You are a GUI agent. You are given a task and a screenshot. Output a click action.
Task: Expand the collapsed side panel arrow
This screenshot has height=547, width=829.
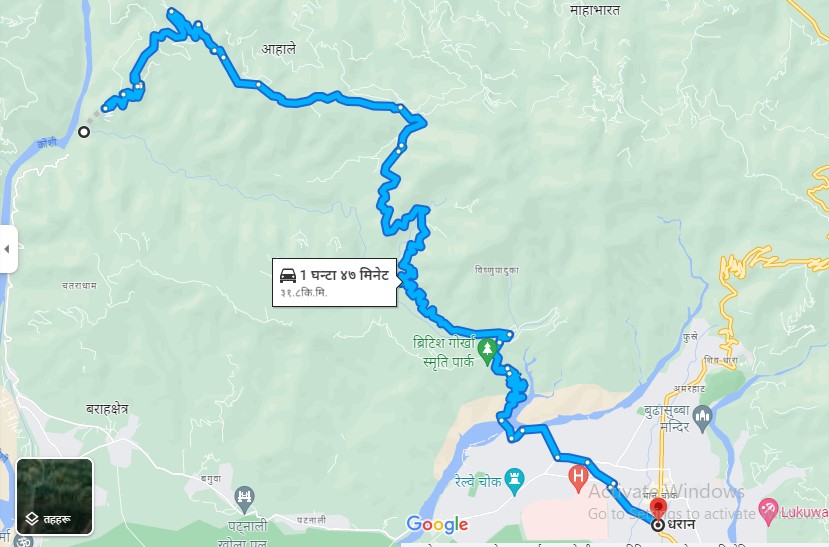click(7, 249)
